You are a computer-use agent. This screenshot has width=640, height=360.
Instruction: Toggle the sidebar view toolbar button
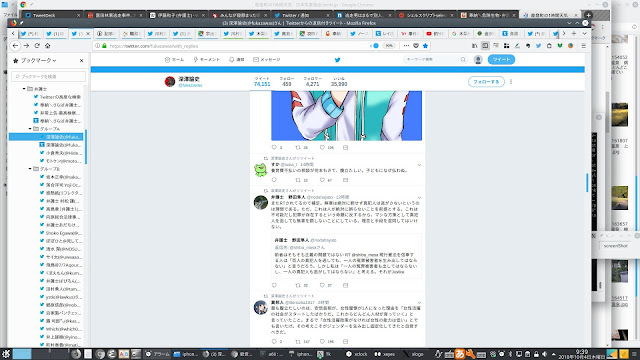485,46
